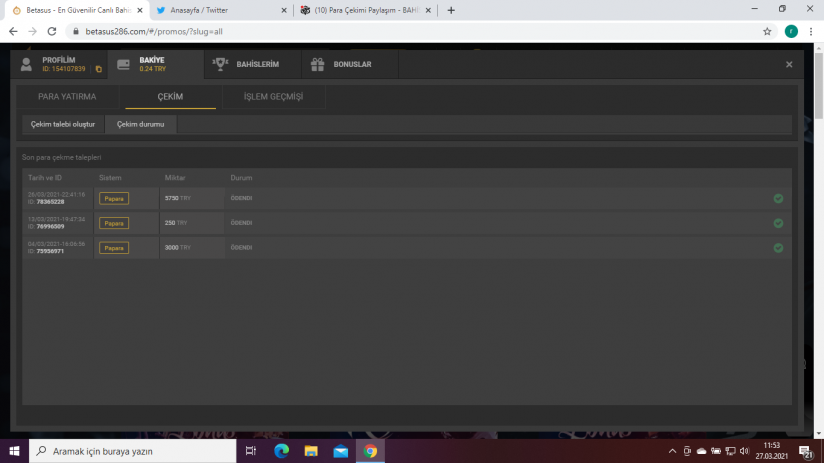Click green checkmark of 3000 TRY withdrawal

778,248
